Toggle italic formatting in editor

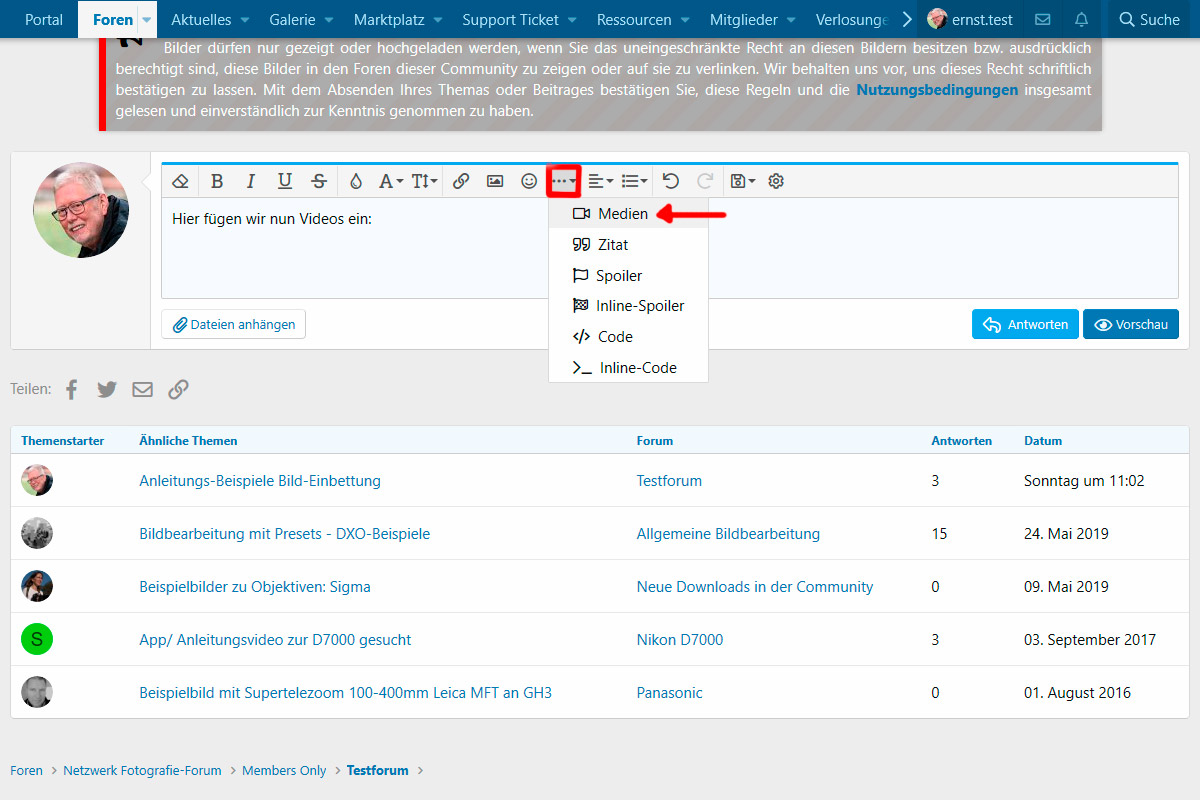pos(251,181)
